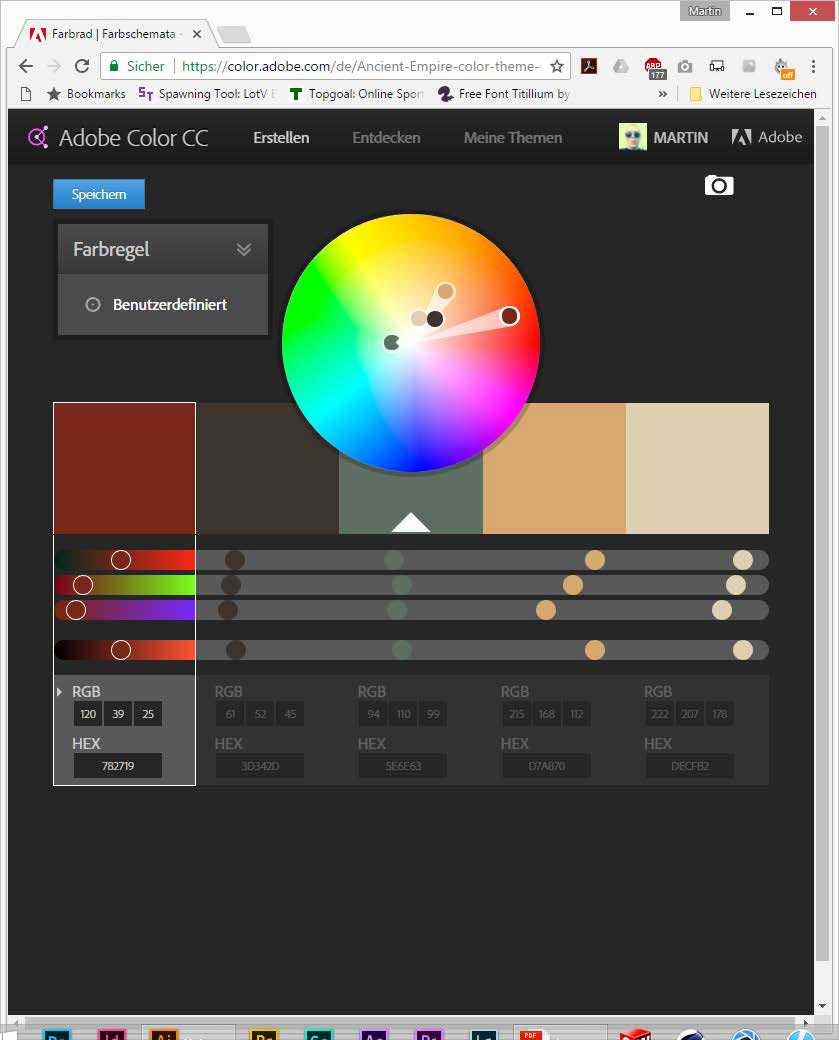Select the beige DECFB2 swatch
Viewport: 839px width, 1040px height.
pyautogui.click(x=698, y=468)
